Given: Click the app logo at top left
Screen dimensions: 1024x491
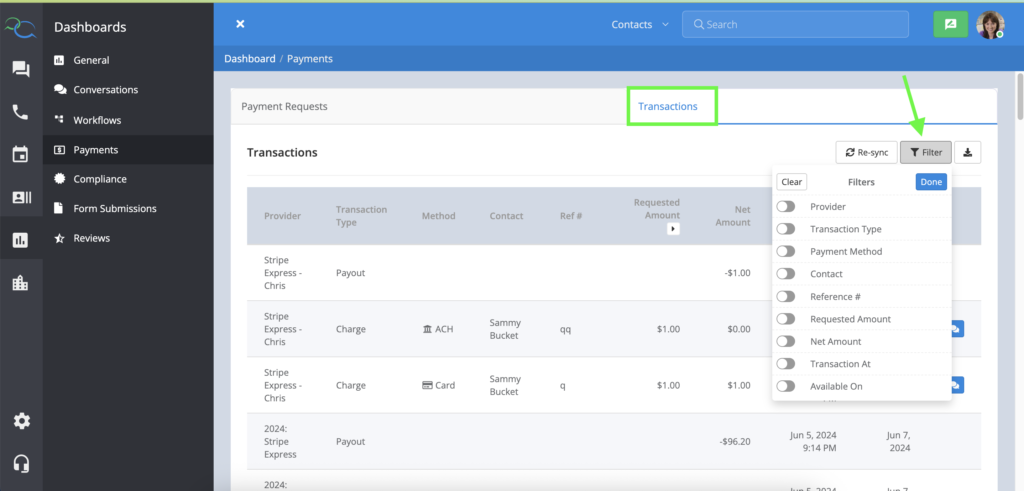Looking at the screenshot, I should coord(21,27).
